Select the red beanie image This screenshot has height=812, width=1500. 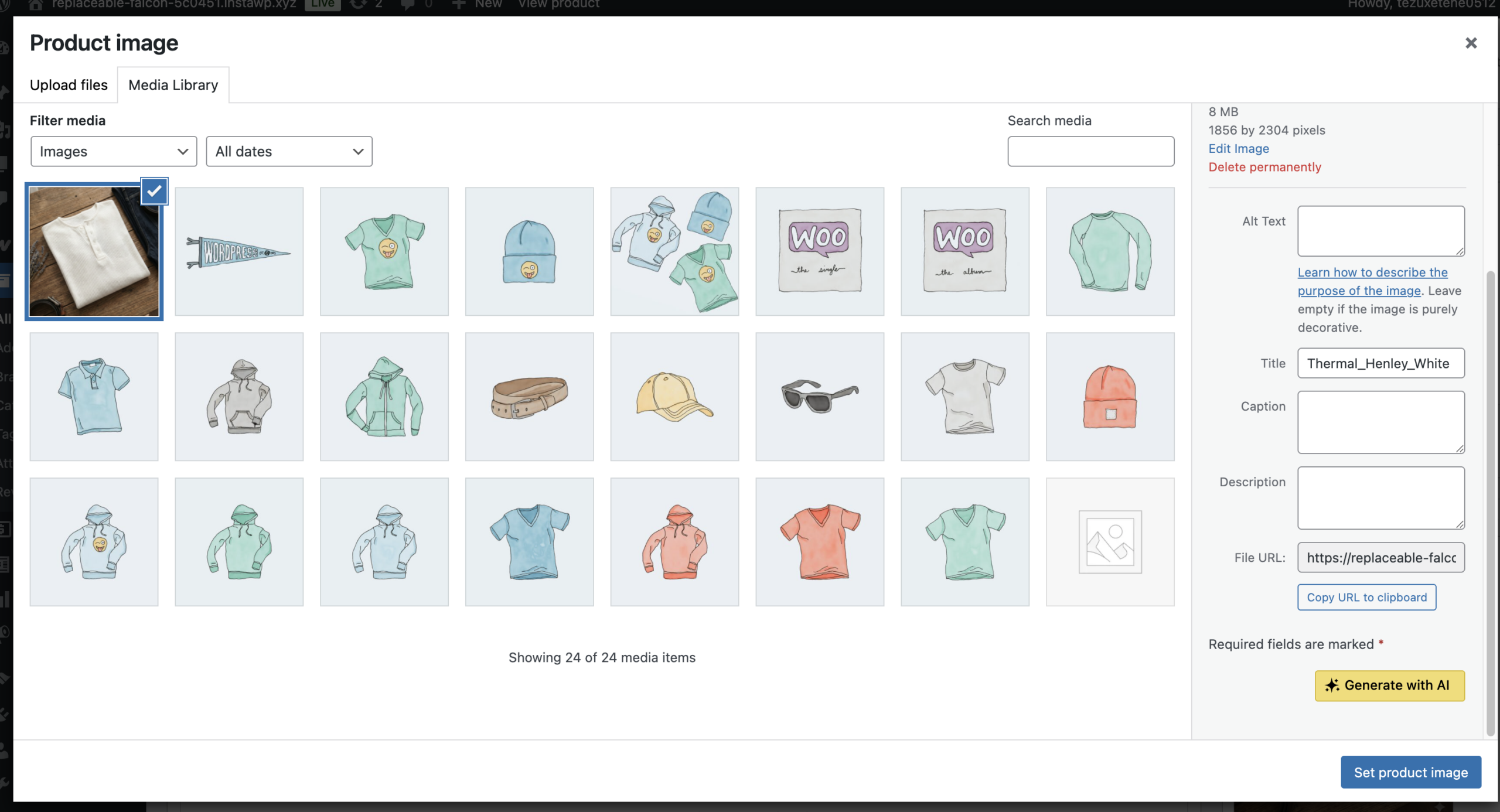coord(1110,397)
